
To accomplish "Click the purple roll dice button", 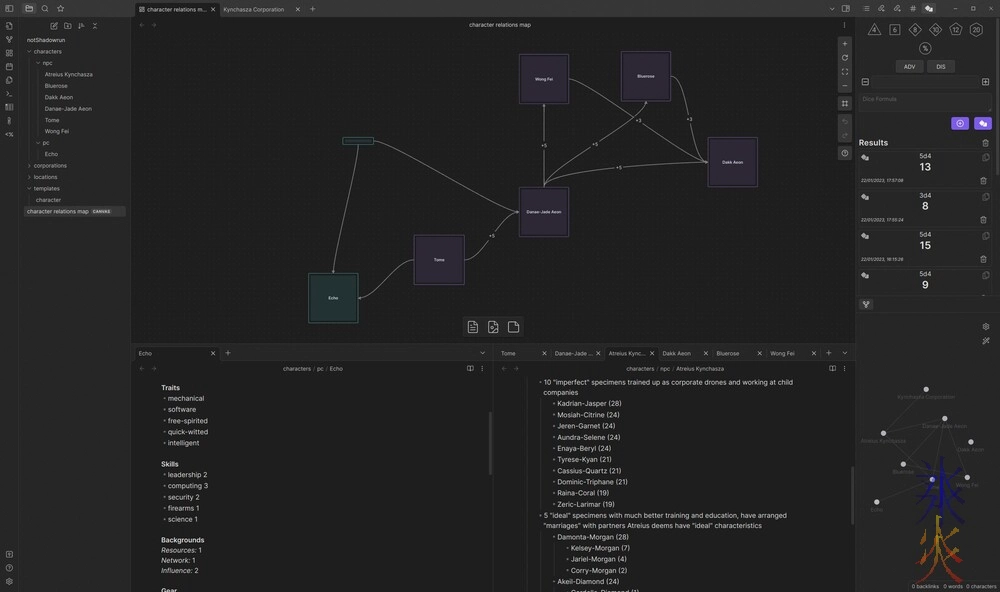I will point(983,123).
